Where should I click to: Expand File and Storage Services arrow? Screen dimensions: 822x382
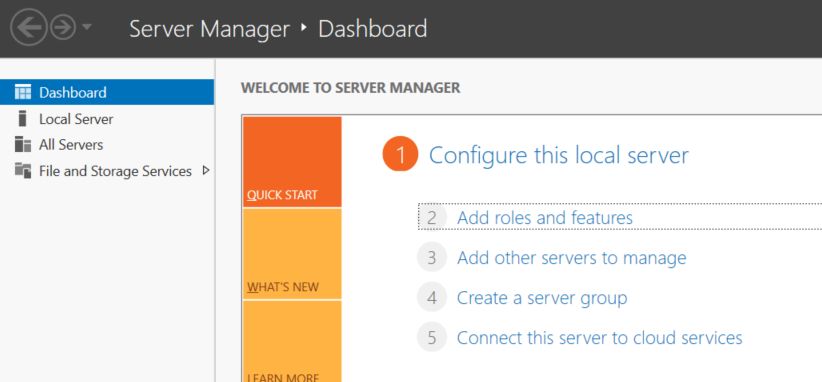pyautogui.click(x=206, y=170)
